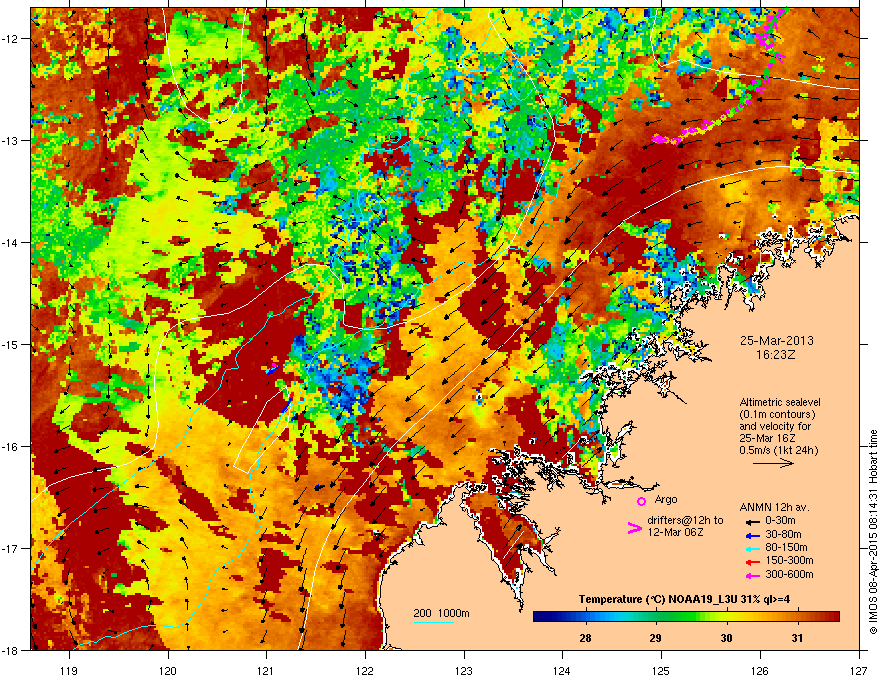Click the '12-Mar 06Z' legend text
The height and width of the screenshot is (680, 880).
pyautogui.click(x=675, y=532)
